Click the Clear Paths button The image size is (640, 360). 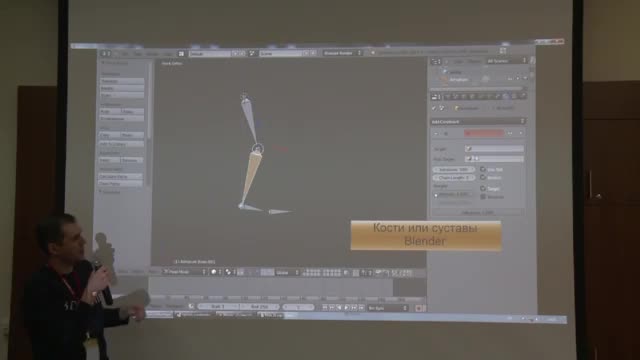pos(121,184)
